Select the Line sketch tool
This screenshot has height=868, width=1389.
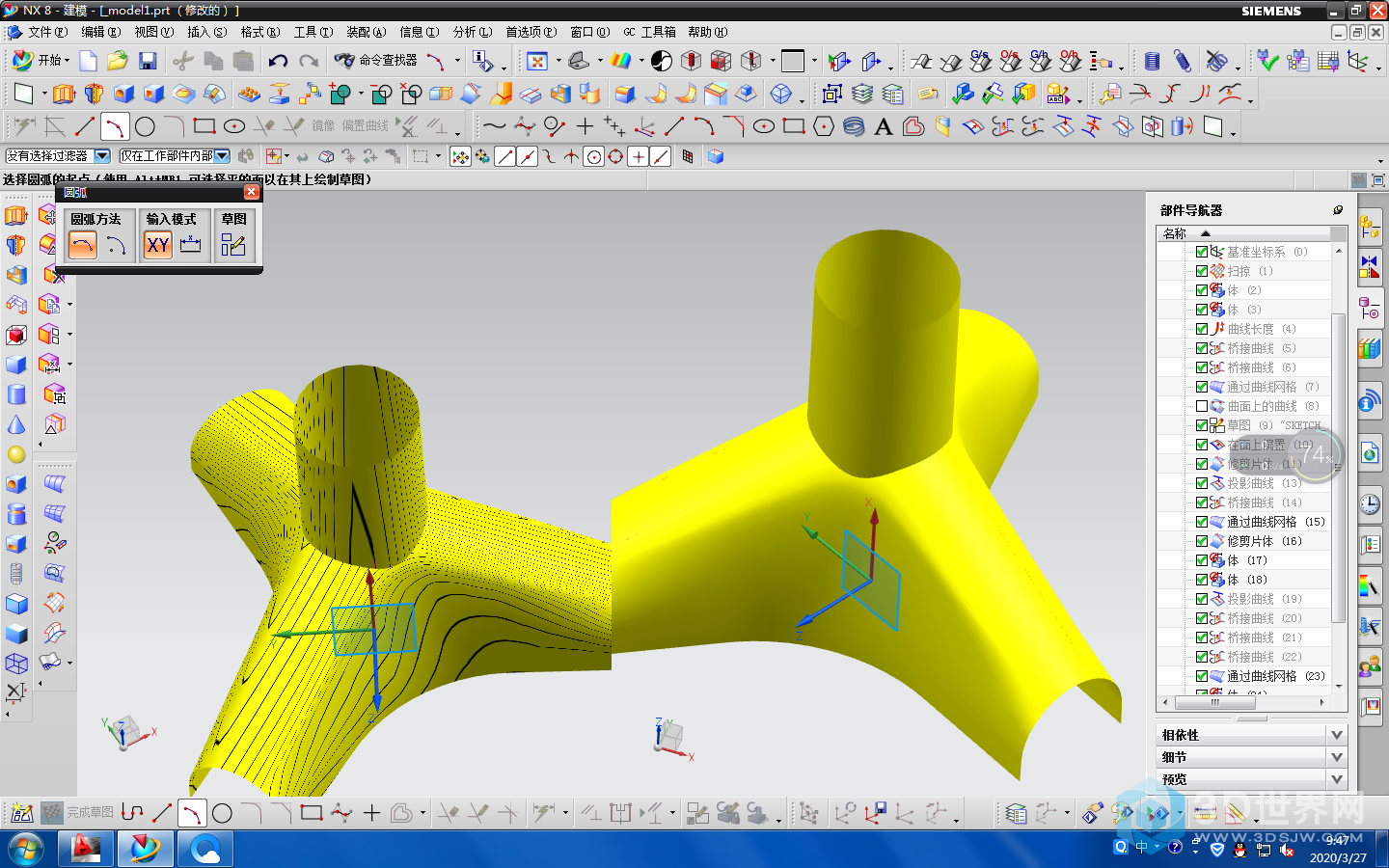[x=85, y=126]
